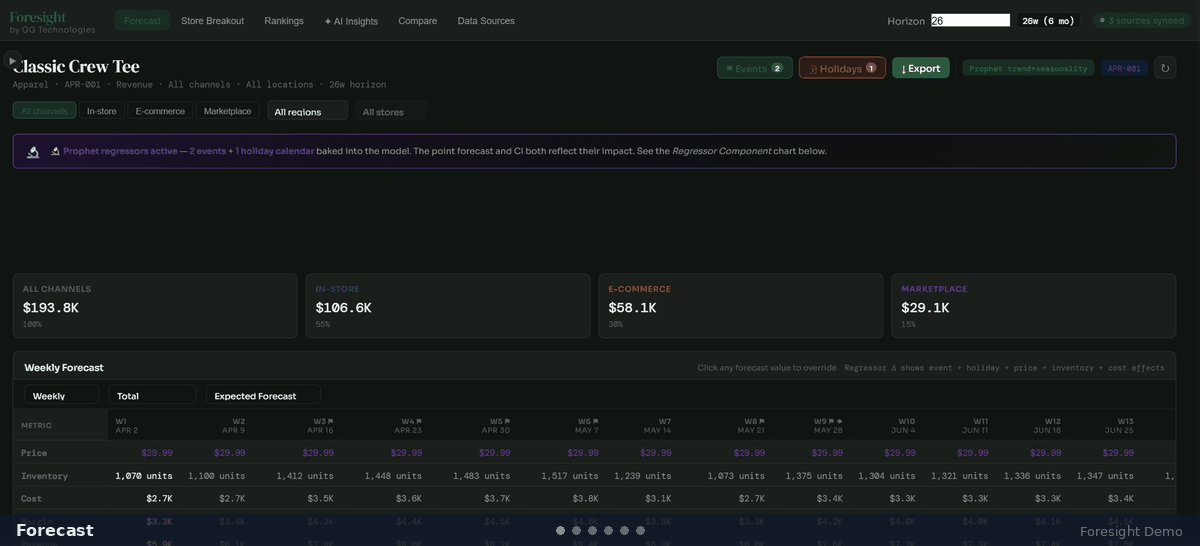Click the 2 events link in banner

pyautogui.click(x=207, y=151)
